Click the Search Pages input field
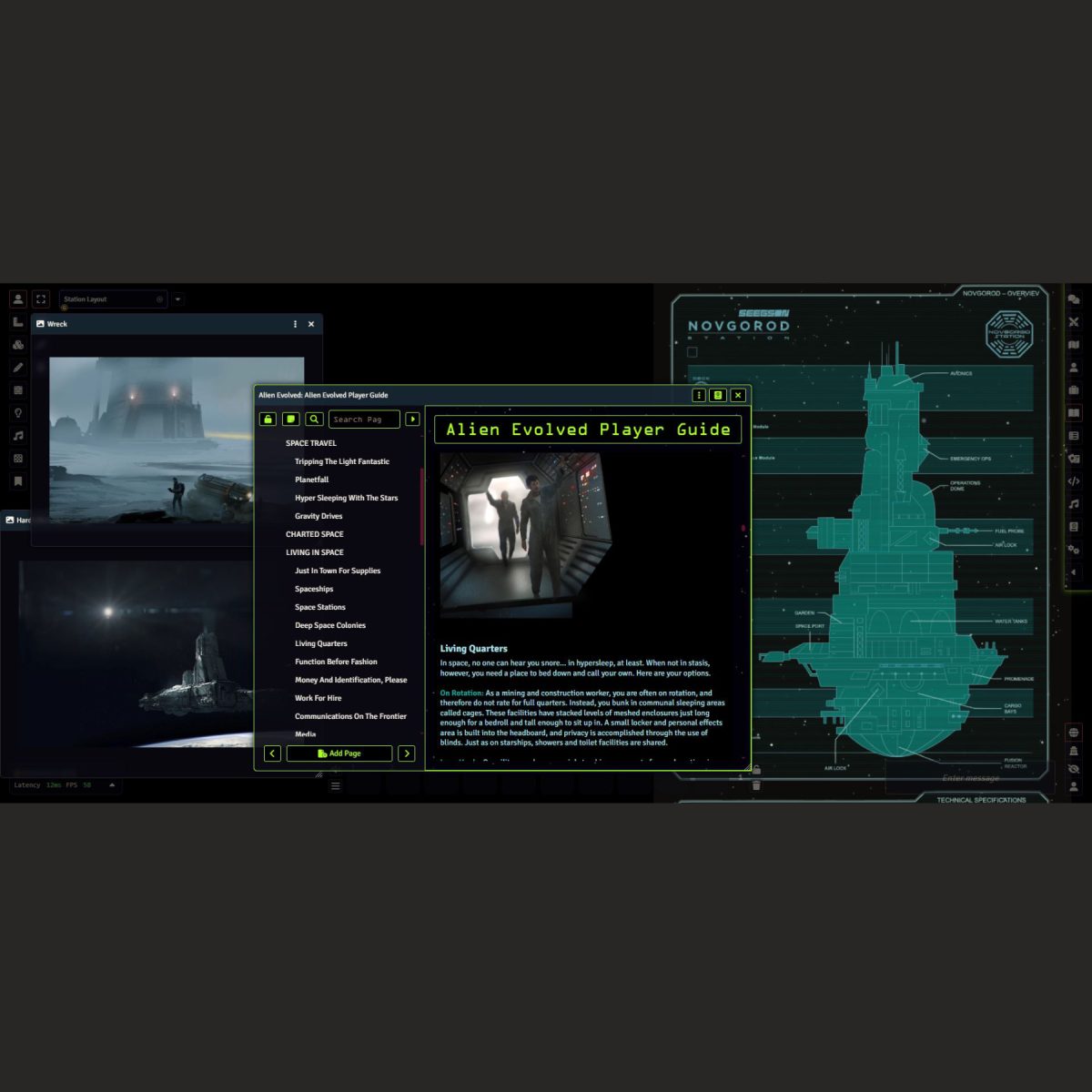Screen dimensions: 1092x1092 point(363,420)
